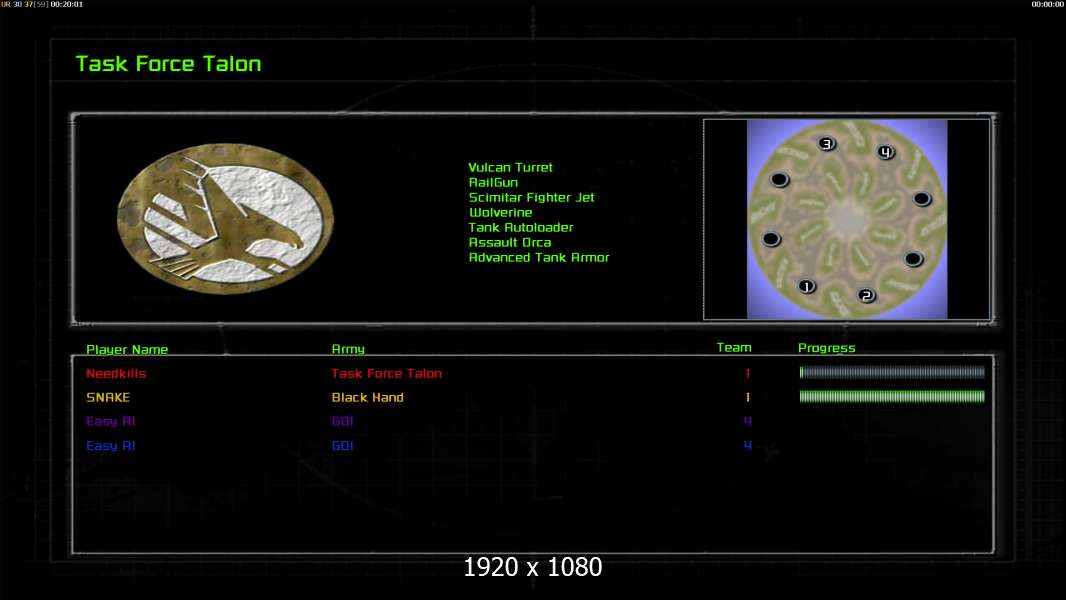Click the Progress column header
1066x600 pixels.
click(827, 348)
